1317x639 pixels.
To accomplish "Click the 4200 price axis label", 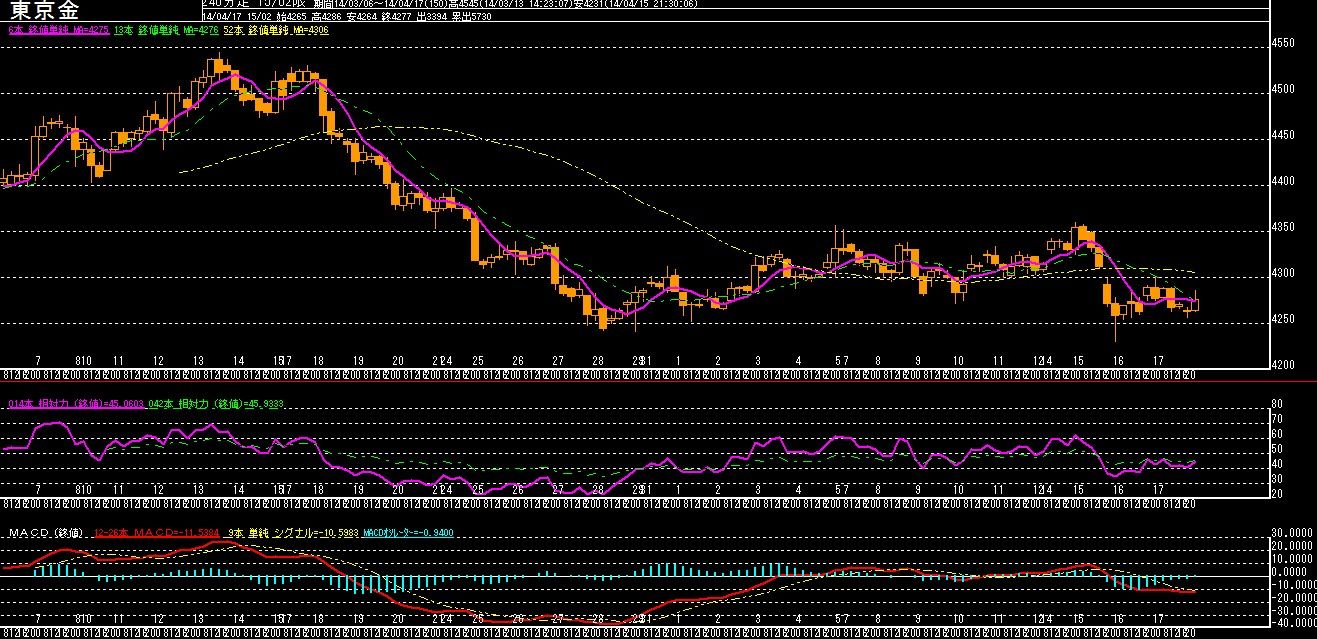I will click(x=1284, y=365).
